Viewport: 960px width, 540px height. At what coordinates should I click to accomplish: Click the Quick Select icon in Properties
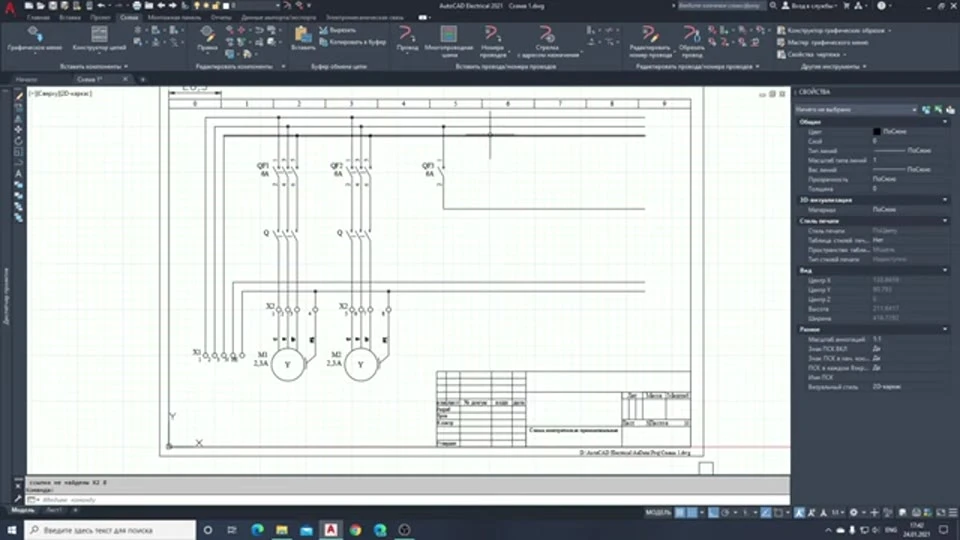point(950,110)
